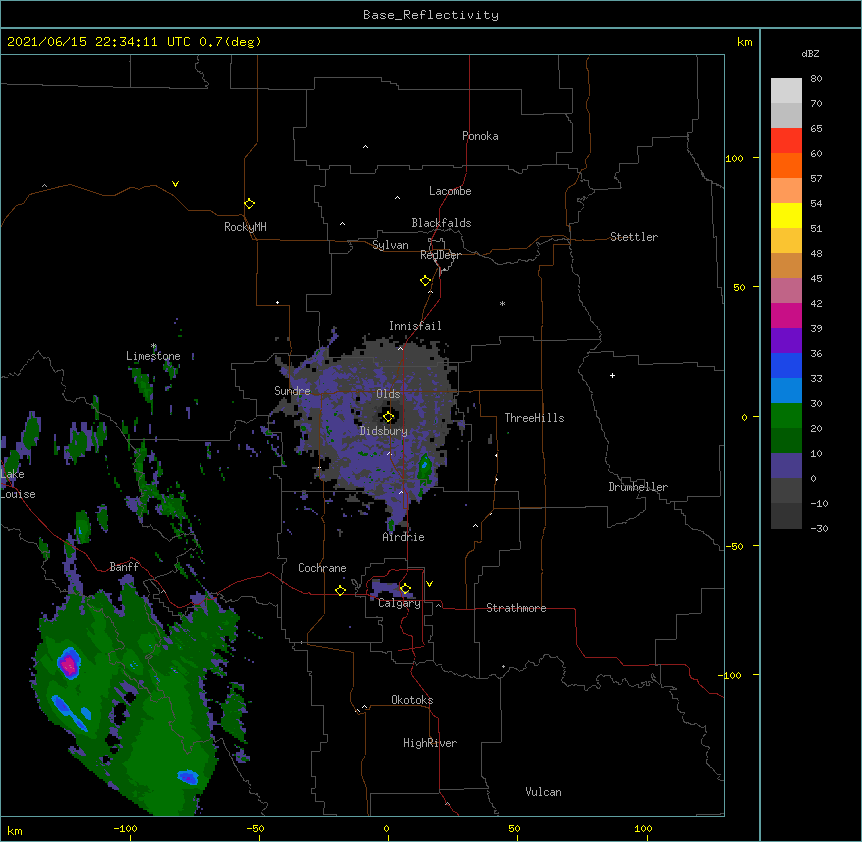
Task: Click the asterisk marker above Limestone label
Action: [154, 346]
